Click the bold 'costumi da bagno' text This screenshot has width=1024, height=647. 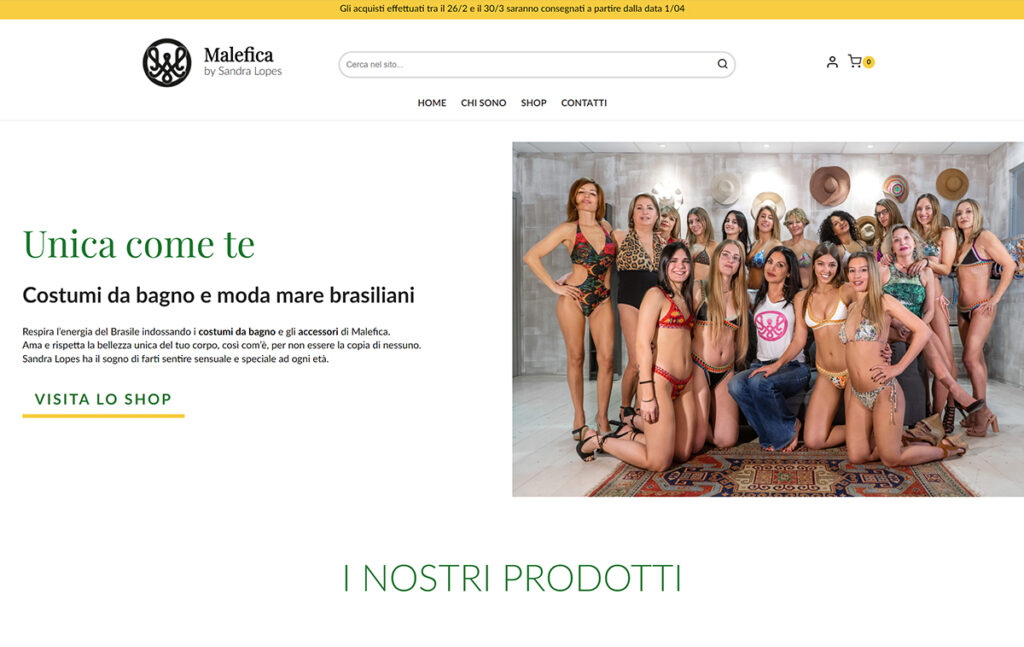237,332
